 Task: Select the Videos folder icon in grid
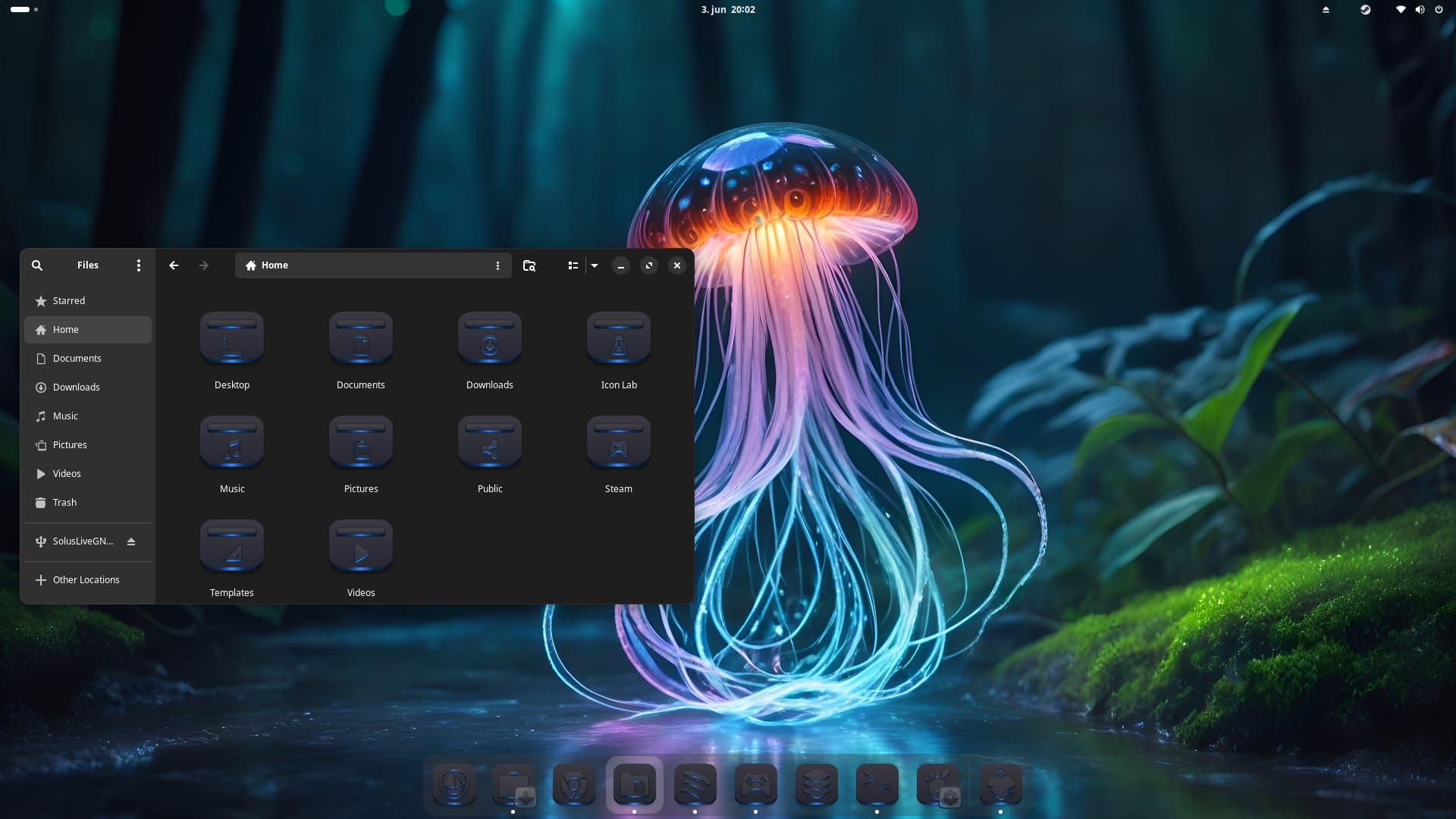pos(361,545)
